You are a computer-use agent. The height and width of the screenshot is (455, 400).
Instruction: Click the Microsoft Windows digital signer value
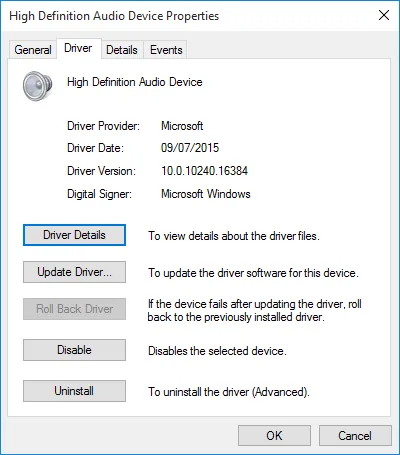click(x=206, y=194)
